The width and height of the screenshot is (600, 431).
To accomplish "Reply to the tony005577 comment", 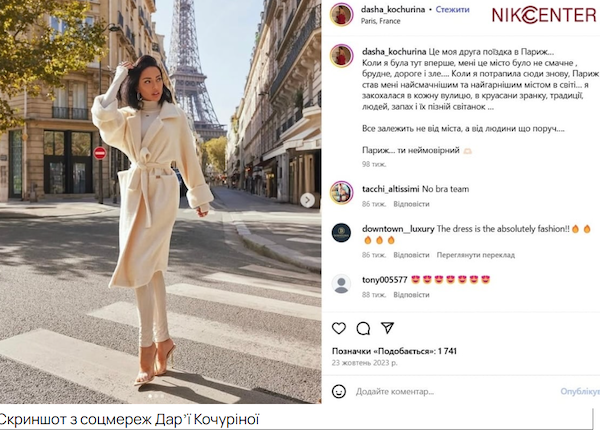I will click(x=411, y=295).
